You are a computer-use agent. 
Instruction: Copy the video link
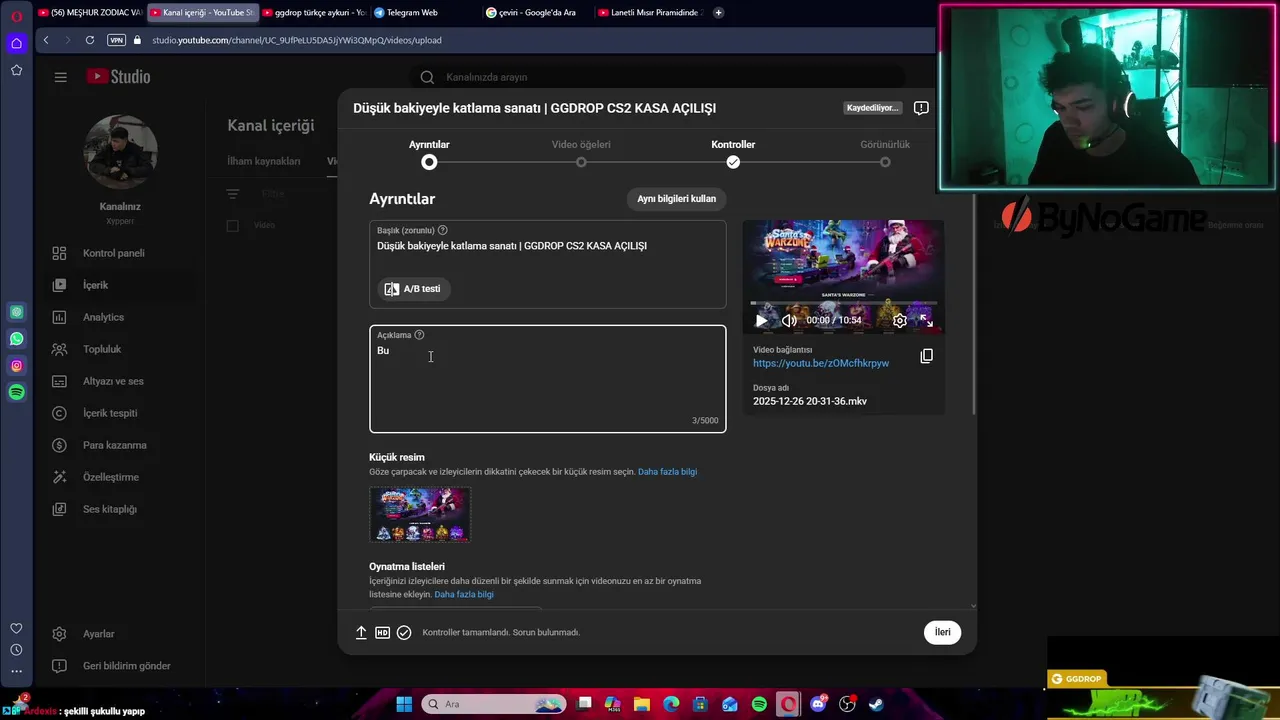click(926, 356)
